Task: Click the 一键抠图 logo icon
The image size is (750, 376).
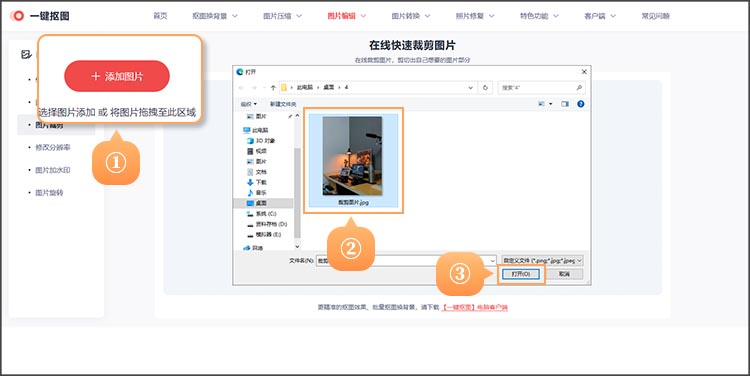Action: point(17,16)
